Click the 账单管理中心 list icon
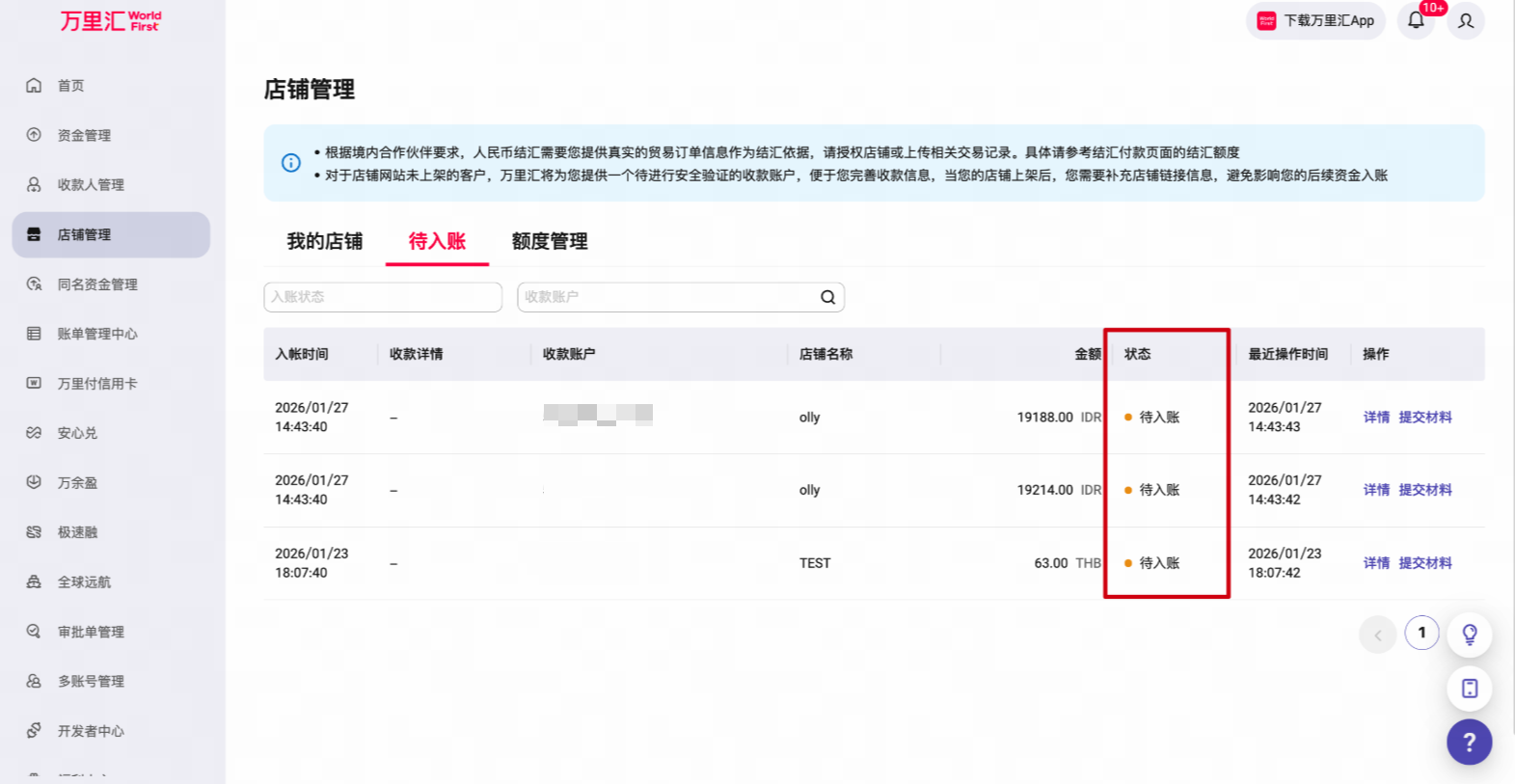Image resolution: width=1515 pixels, height=784 pixels. 34,334
